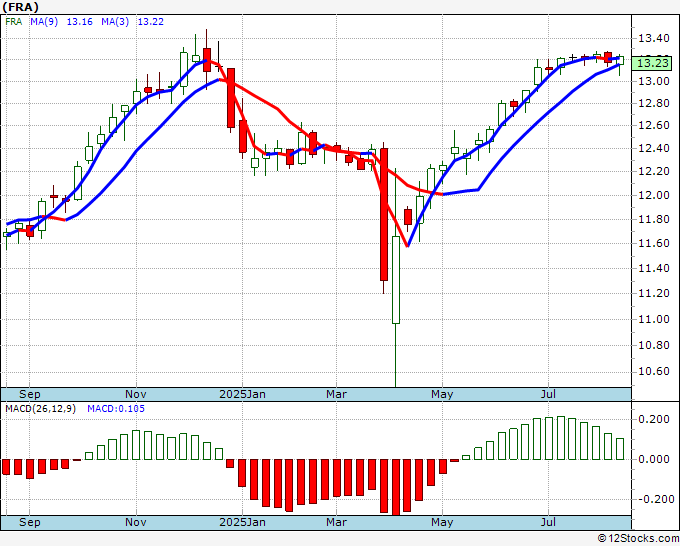Click the MA(9) indicator label
The height and width of the screenshot is (546, 680).
44,21
